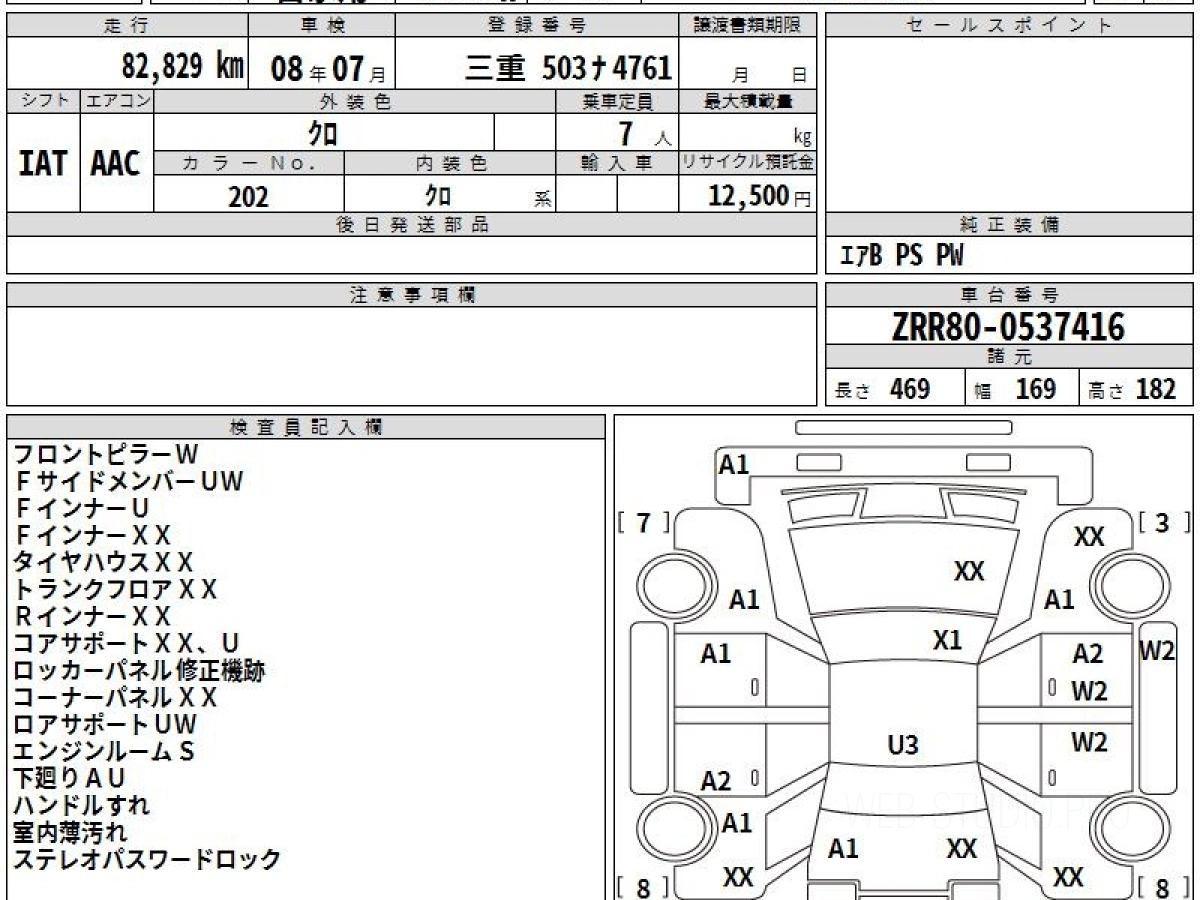
Task: Select the [3] tire rating marker
Action: pos(1162,522)
